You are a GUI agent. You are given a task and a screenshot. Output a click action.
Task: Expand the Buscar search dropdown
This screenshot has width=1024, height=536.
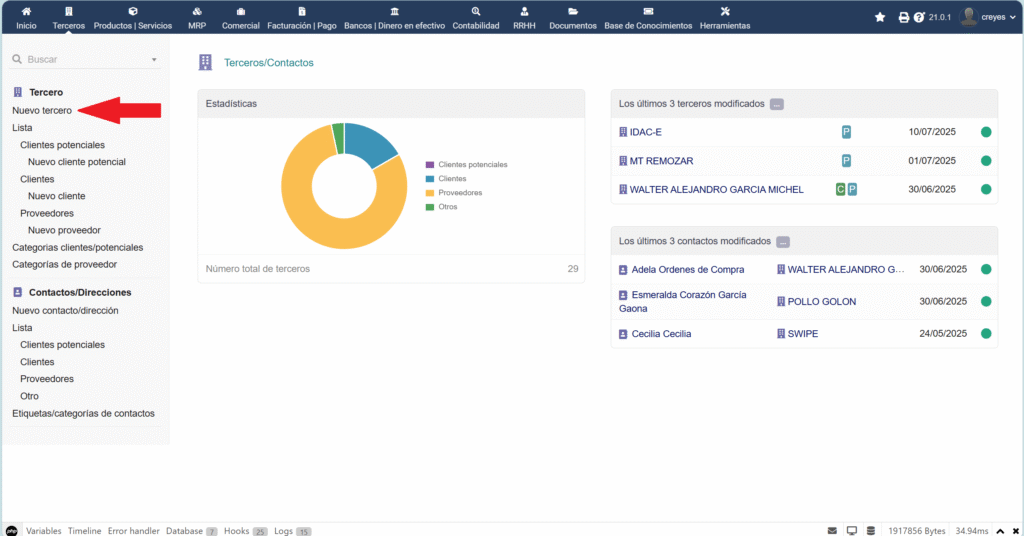click(154, 60)
